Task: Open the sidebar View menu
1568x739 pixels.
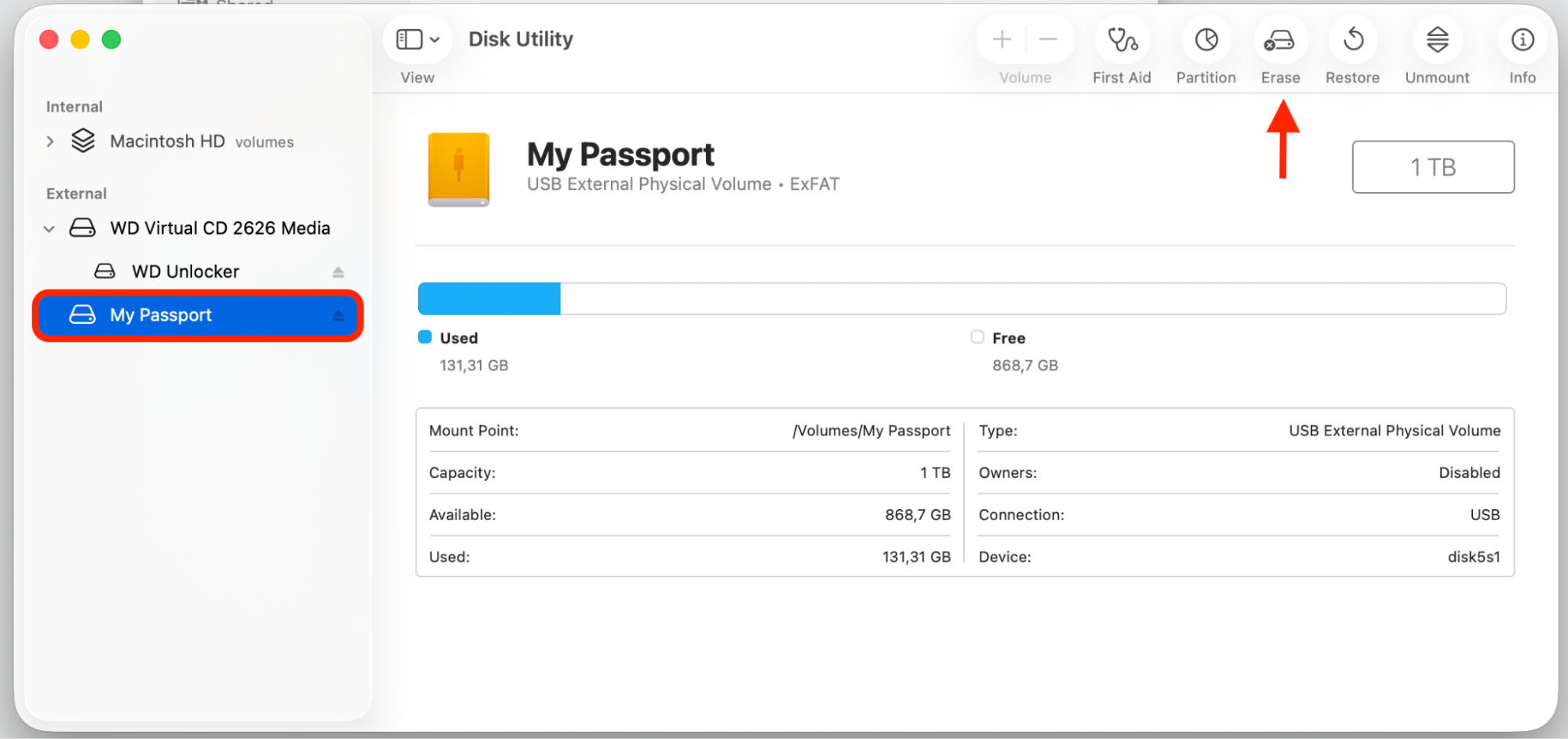Action: [417, 39]
